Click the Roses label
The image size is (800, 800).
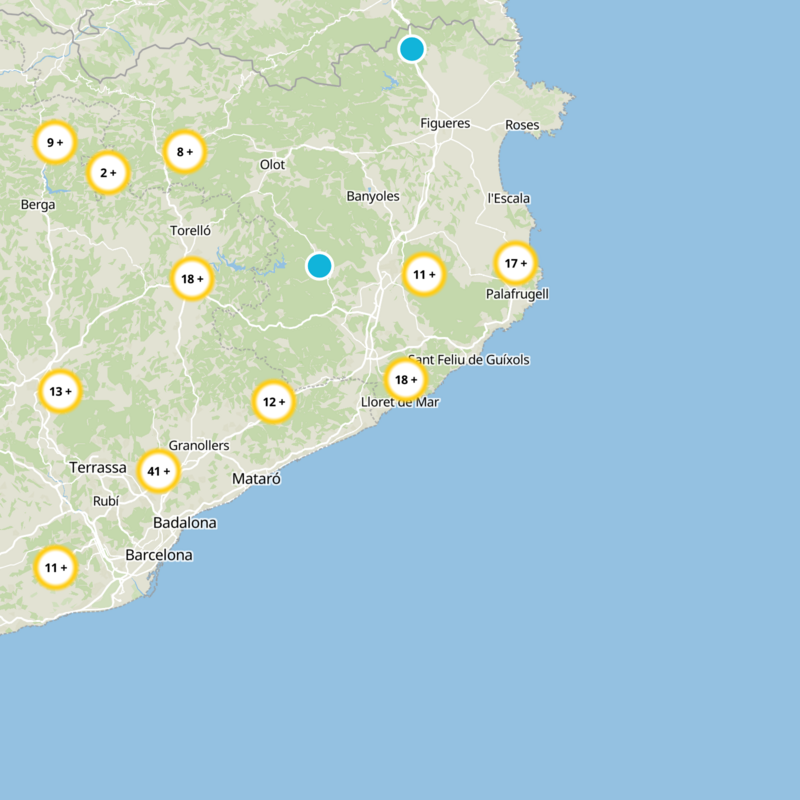point(522,125)
